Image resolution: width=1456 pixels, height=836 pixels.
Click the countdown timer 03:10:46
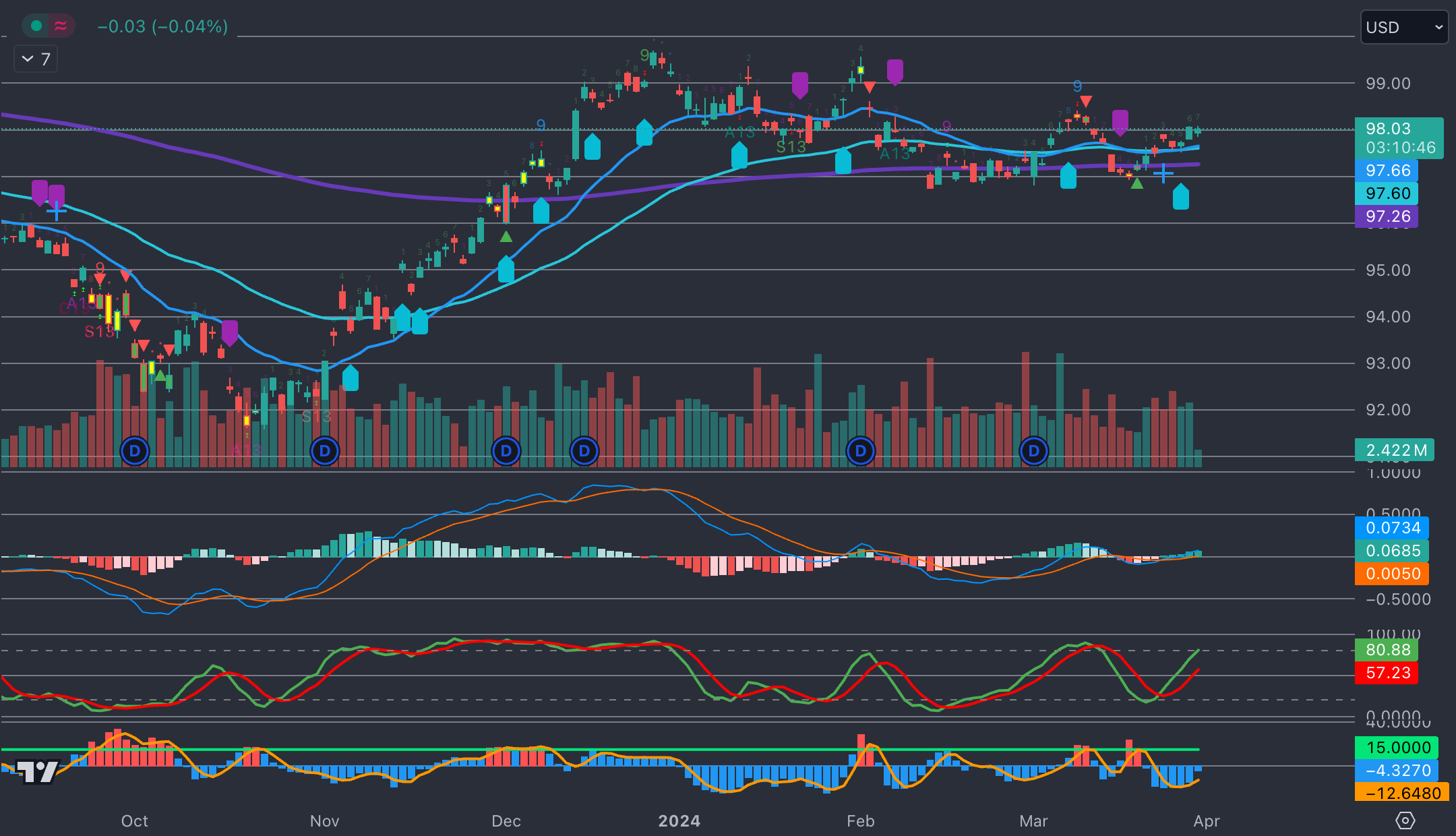(x=1401, y=148)
